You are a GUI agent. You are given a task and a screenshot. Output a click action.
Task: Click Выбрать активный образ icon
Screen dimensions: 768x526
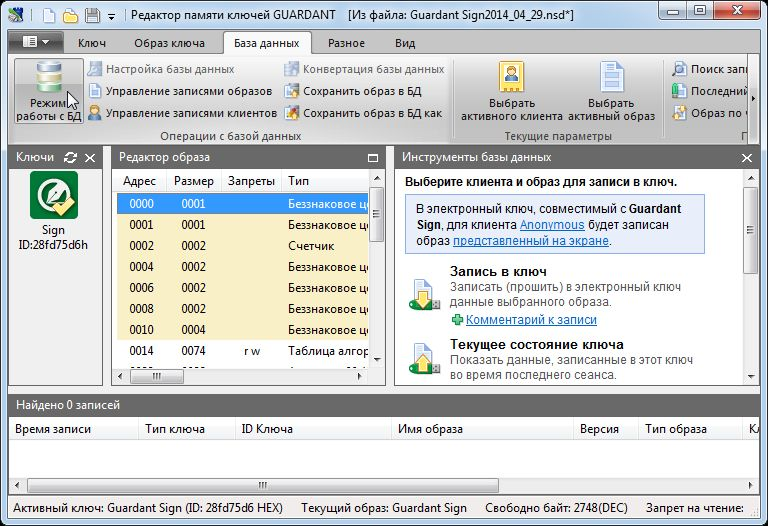pyautogui.click(x=612, y=78)
